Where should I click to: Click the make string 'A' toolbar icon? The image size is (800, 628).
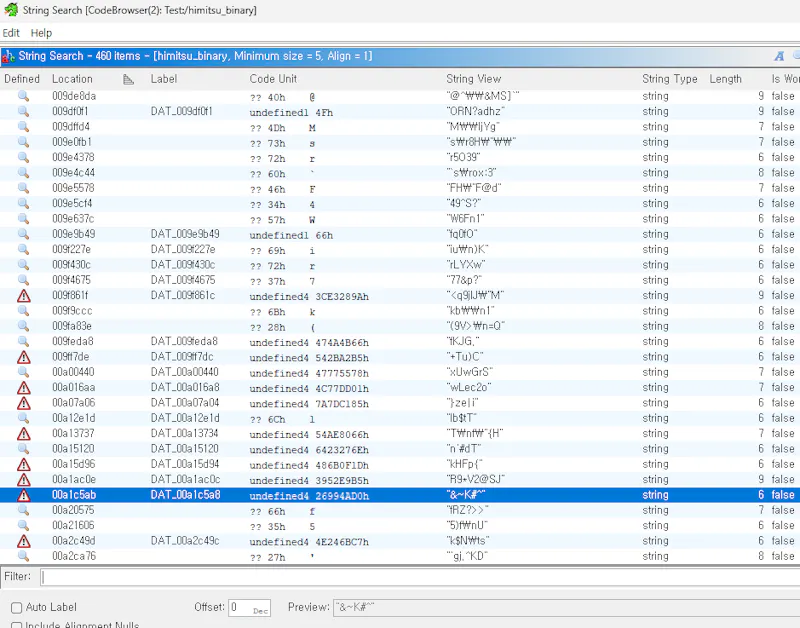[779, 56]
